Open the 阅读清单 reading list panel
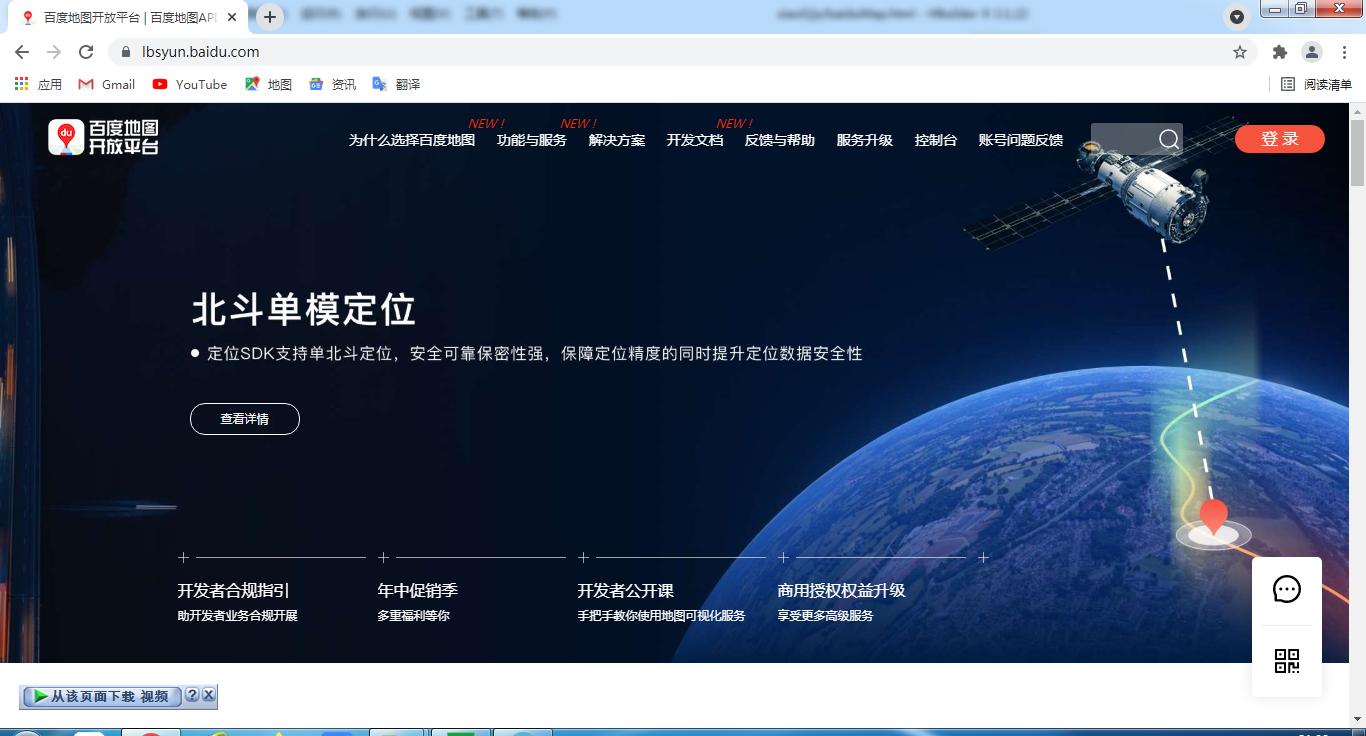Screen dimensions: 1366x736 point(1316,85)
